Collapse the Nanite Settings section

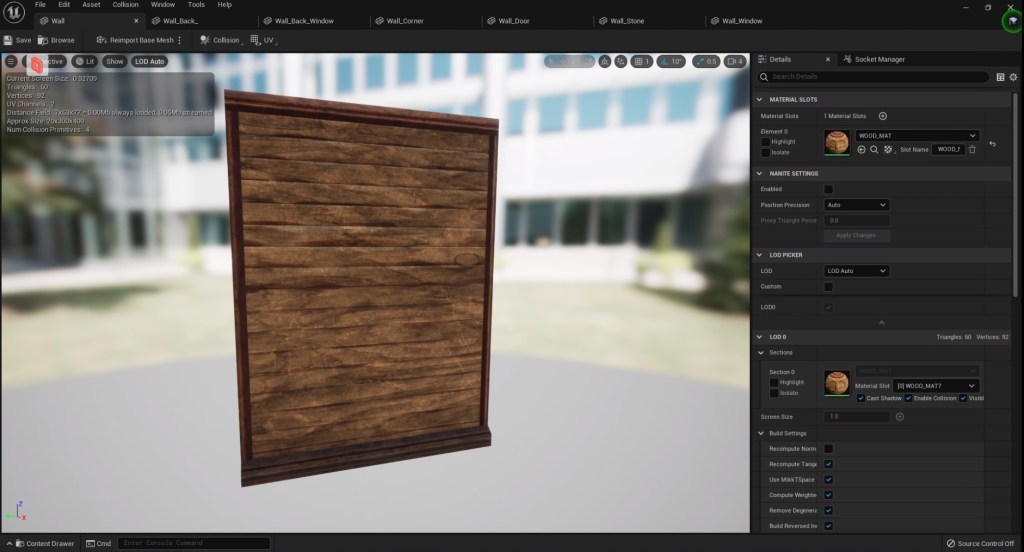click(x=760, y=173)
